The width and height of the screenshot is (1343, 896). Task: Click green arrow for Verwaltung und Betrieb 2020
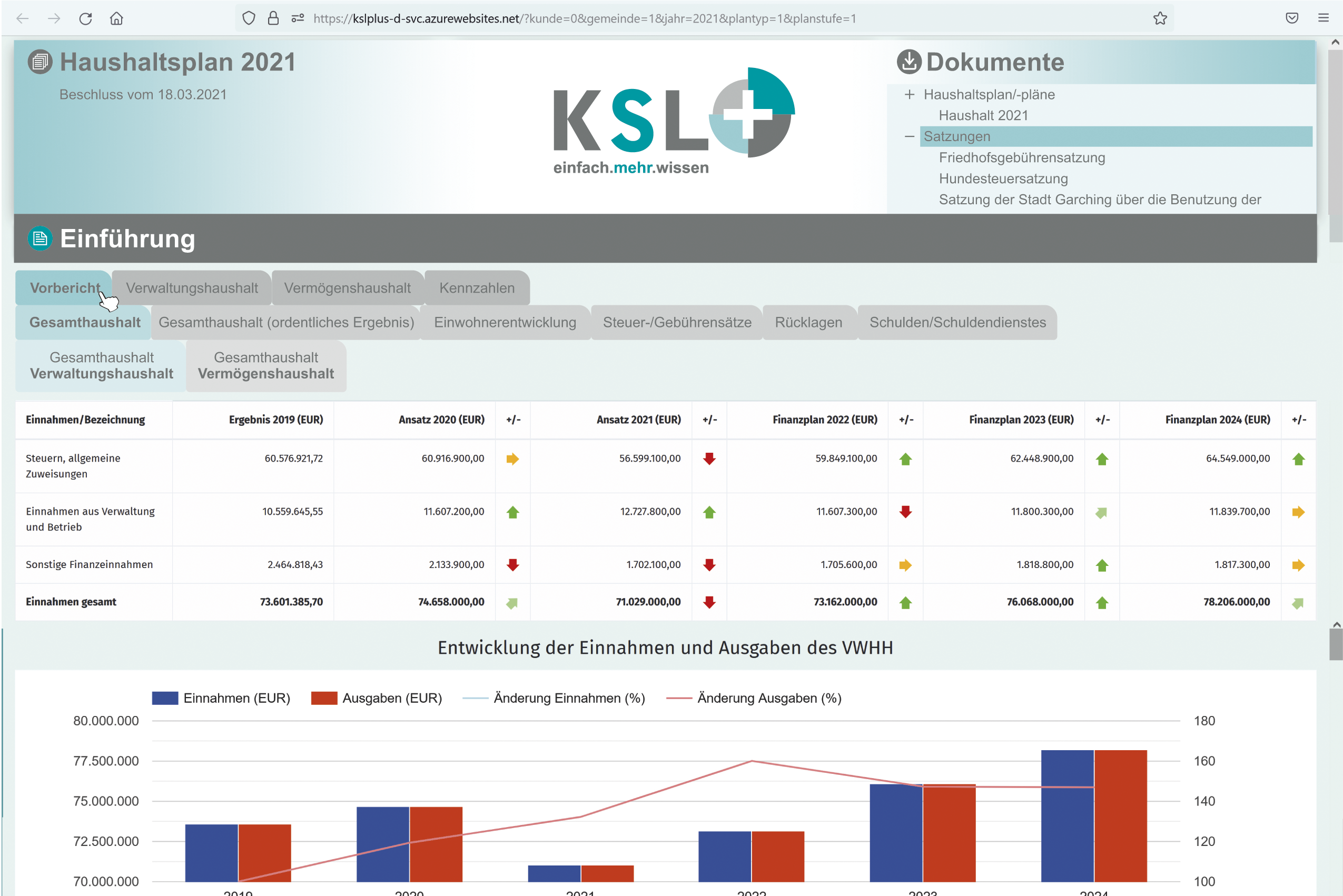pyautogui.click(x=513, y=512)
